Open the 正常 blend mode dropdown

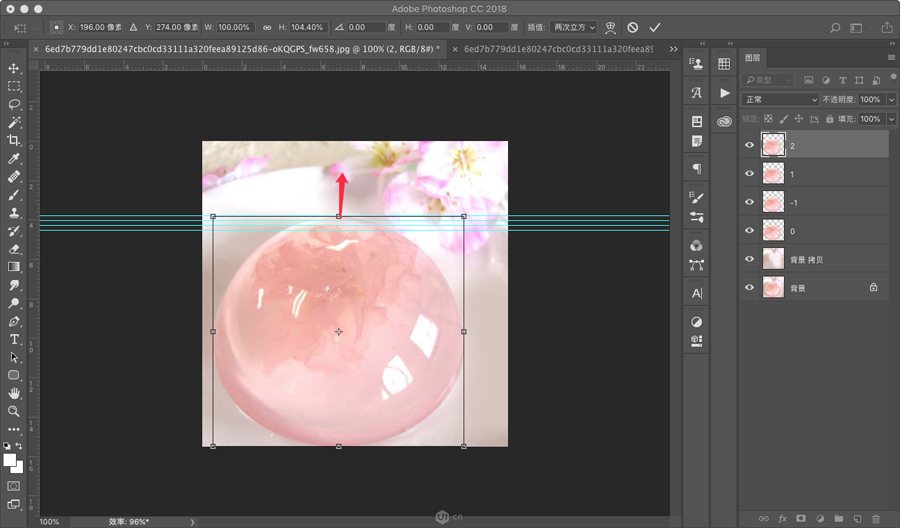coord(781,100)
